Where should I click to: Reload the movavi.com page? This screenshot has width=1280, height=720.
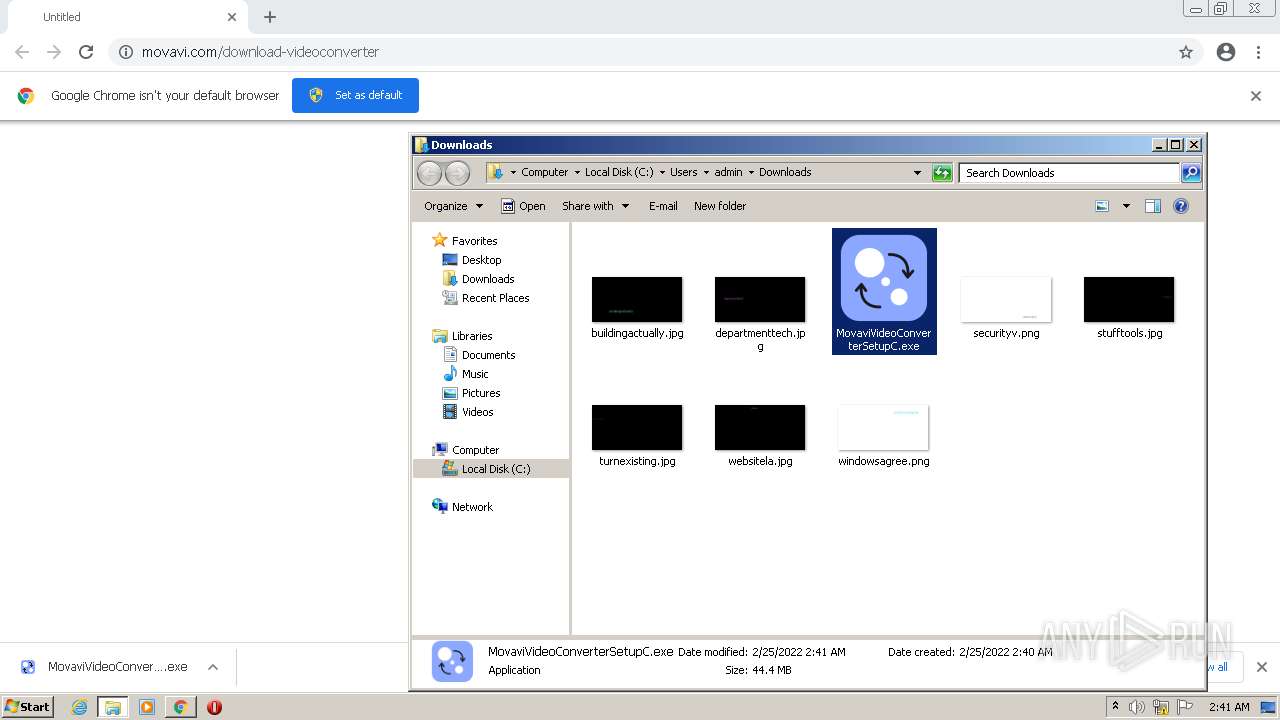click(86, 52)
